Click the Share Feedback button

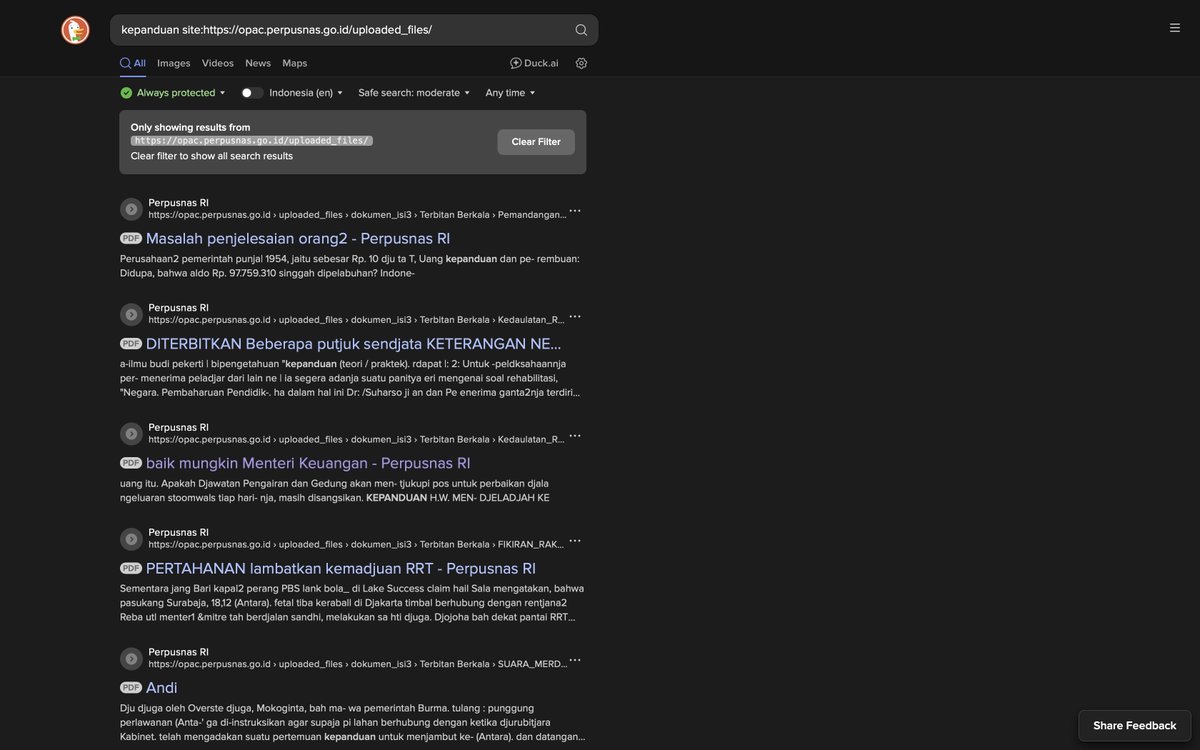[x=1135, y=726]
